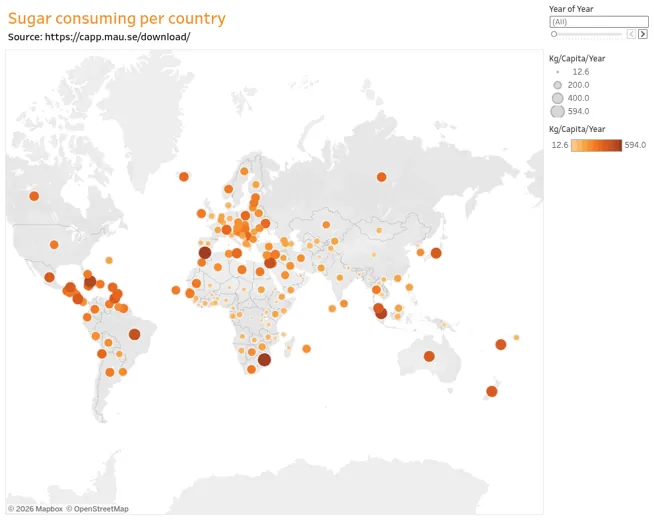Click the lower Kg/Capita/Year color legend title
This screenshot has height=520, width=654.
[x=577, y=129]
